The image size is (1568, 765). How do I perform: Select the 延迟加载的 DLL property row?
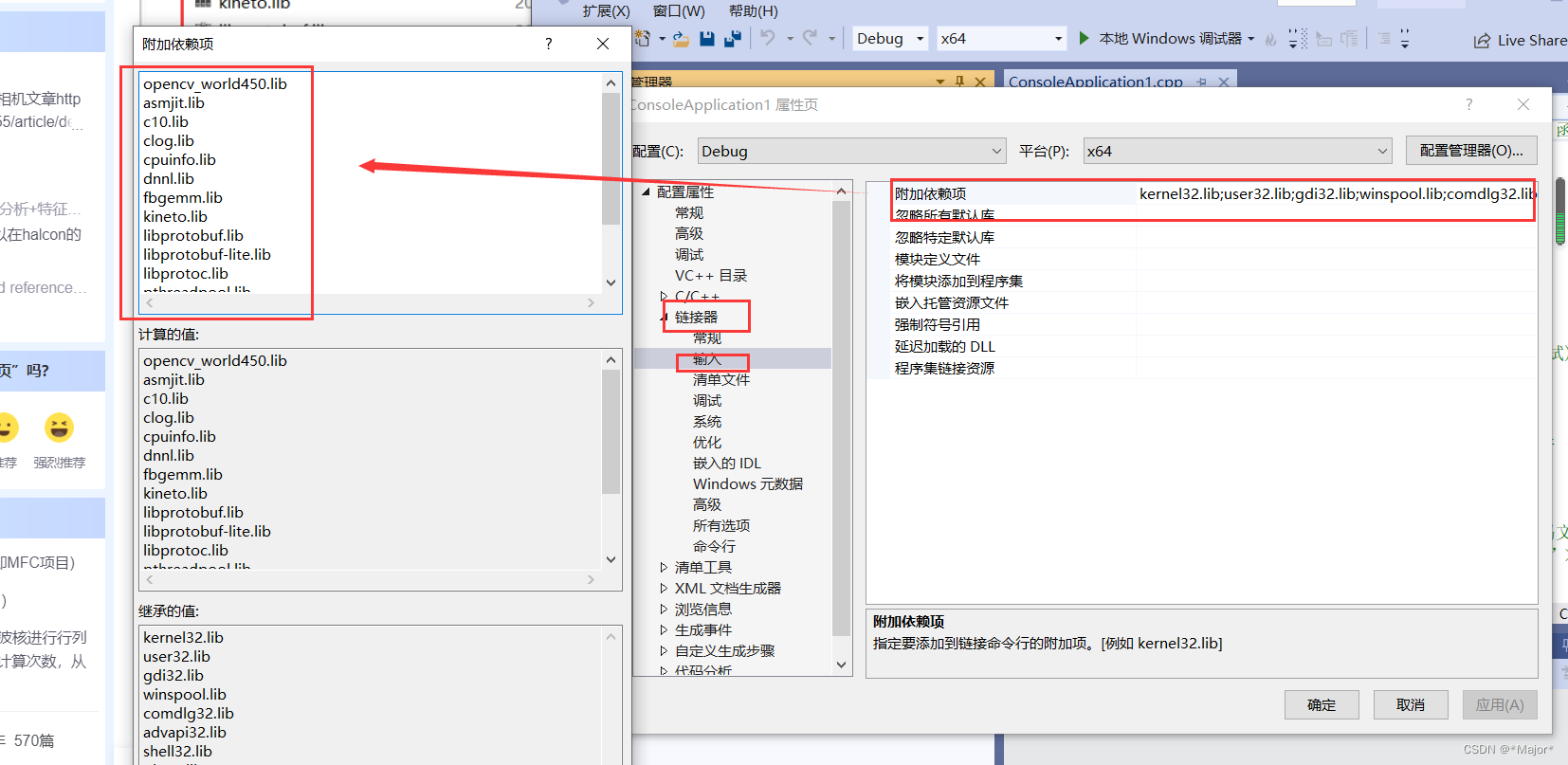pyautogui.click(x=1201, y=346)
